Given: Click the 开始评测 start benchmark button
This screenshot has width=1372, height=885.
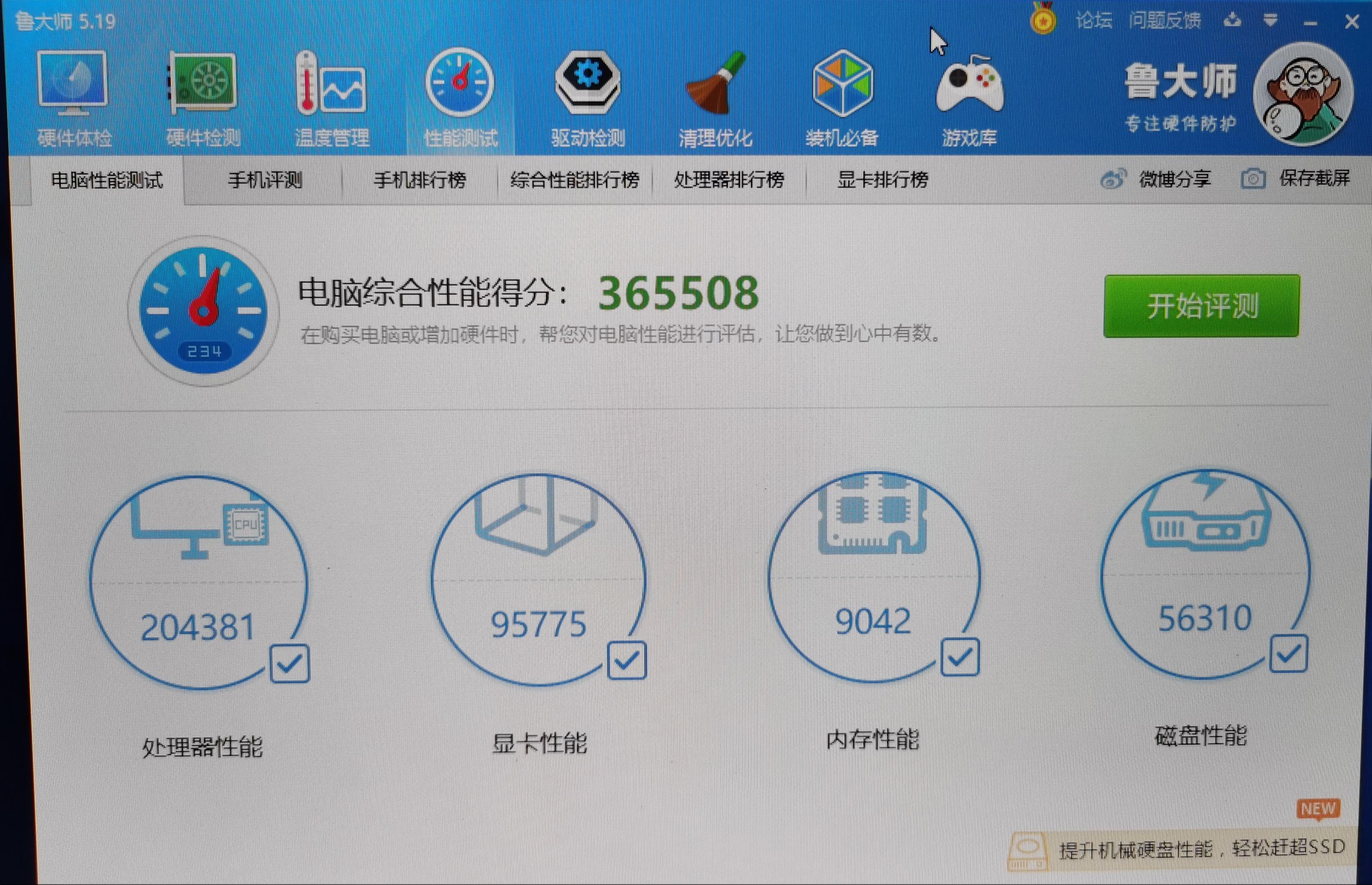Looking at the screenshot, I should click(1201, 306).
